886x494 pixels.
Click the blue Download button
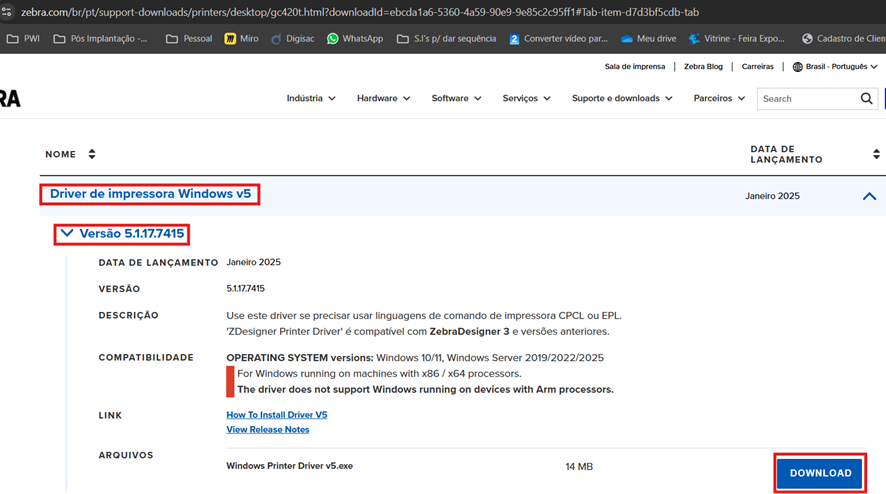coord(820,473)
